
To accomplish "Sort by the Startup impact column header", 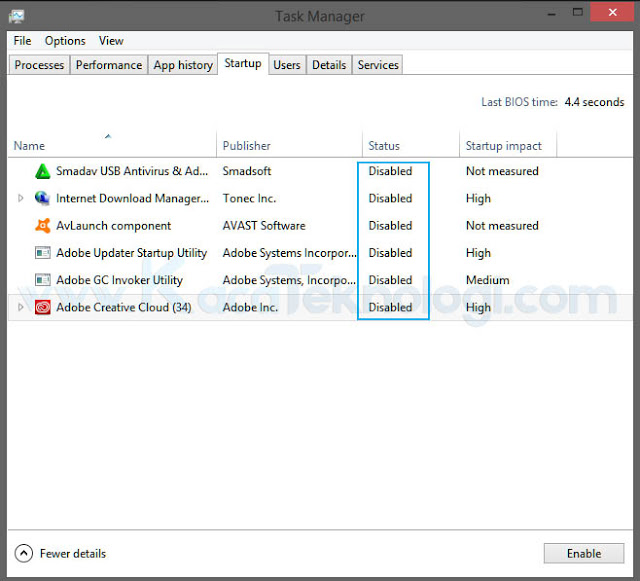I will [x=508, y=146].
